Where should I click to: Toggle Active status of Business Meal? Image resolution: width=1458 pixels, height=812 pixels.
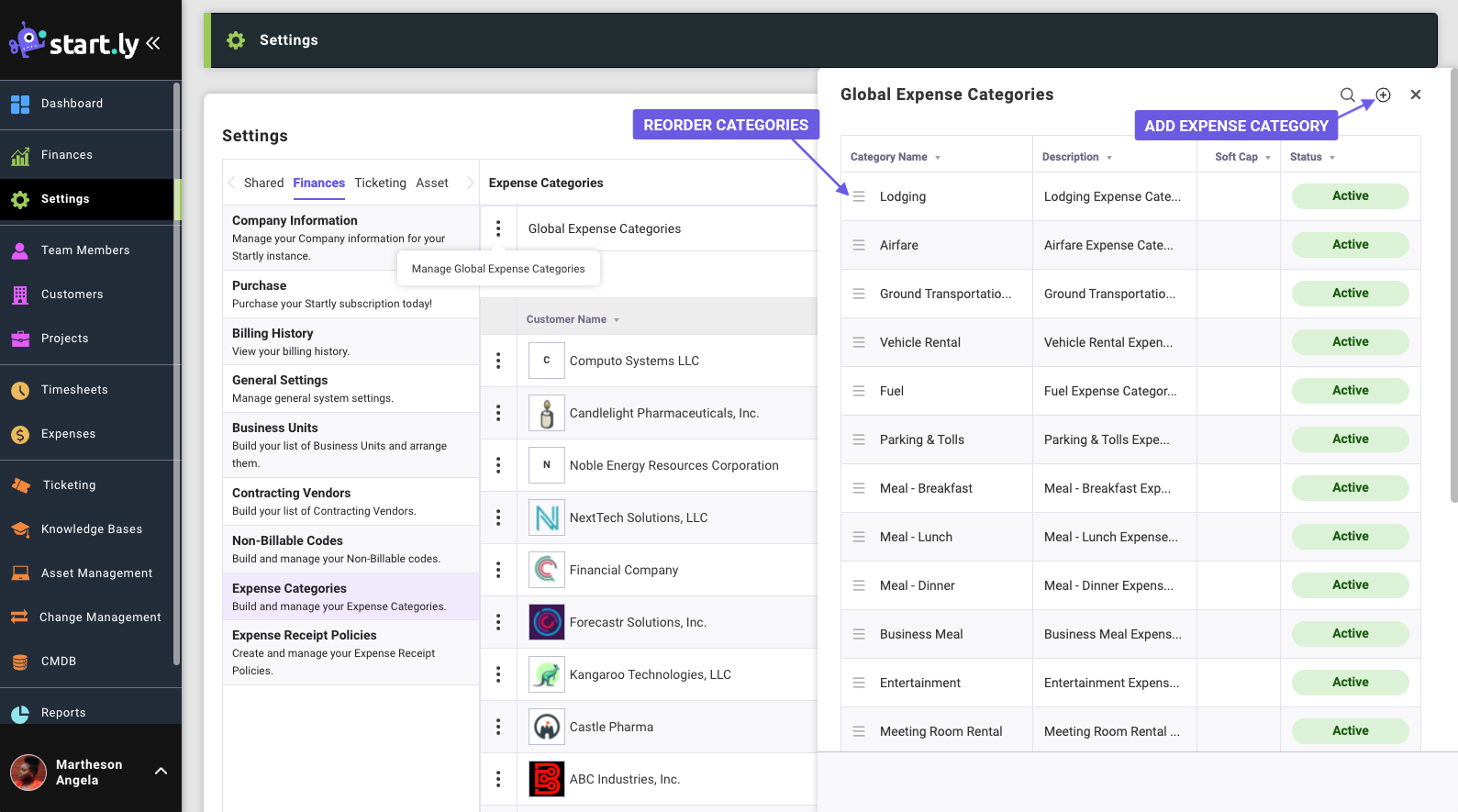pos(1350,634)
